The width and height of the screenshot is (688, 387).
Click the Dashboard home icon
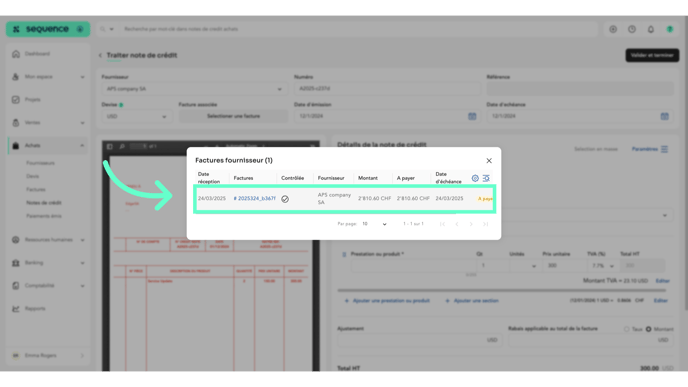tap(16, 54)
